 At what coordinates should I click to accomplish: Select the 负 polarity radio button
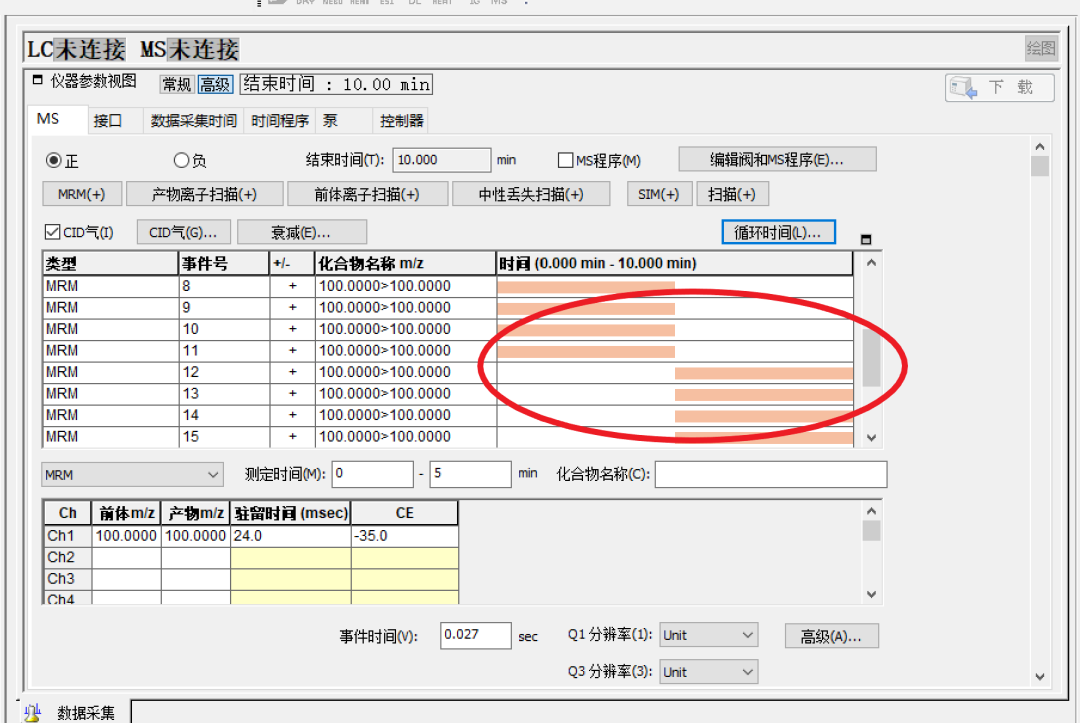pos(181,160)
